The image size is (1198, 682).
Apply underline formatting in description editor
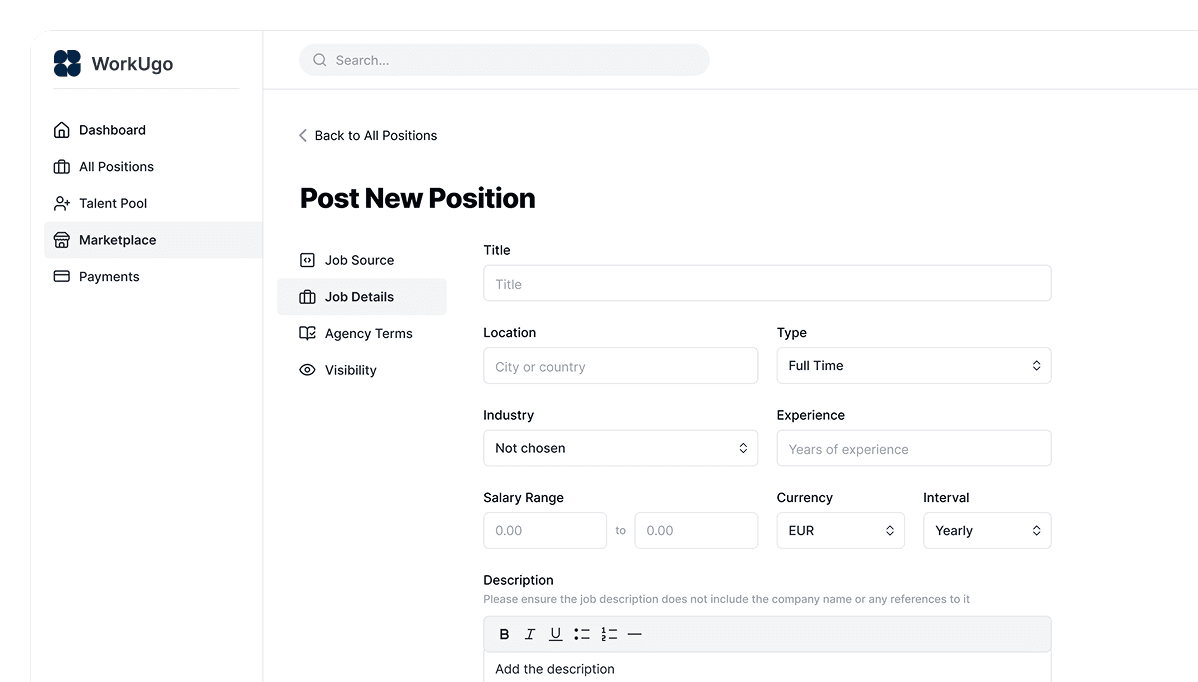click(556, 634)
